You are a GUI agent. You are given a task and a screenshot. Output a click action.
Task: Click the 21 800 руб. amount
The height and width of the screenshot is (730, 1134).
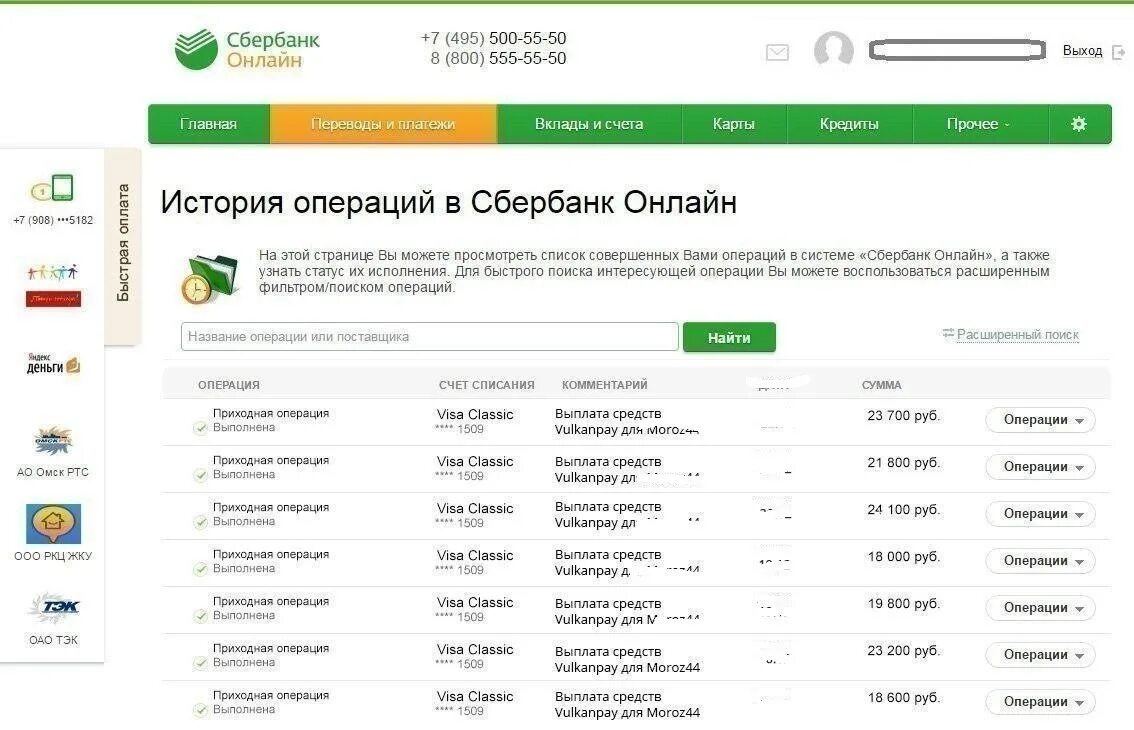coord(903,463)
